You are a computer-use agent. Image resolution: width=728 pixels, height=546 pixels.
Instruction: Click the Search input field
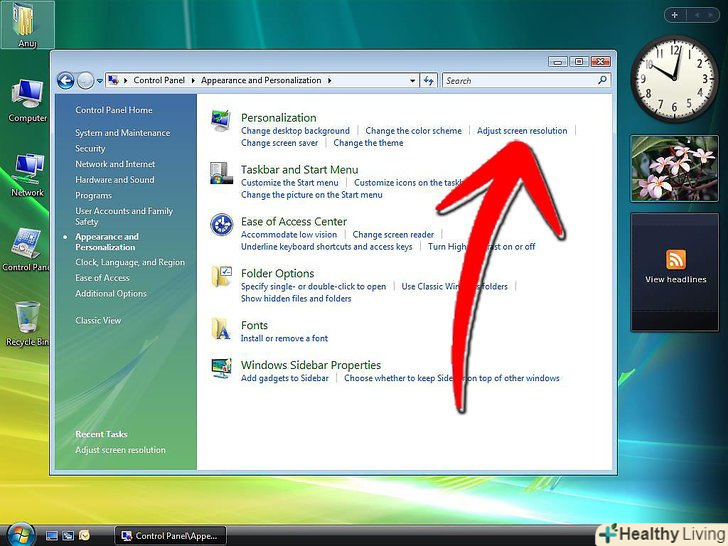point(526,81)
